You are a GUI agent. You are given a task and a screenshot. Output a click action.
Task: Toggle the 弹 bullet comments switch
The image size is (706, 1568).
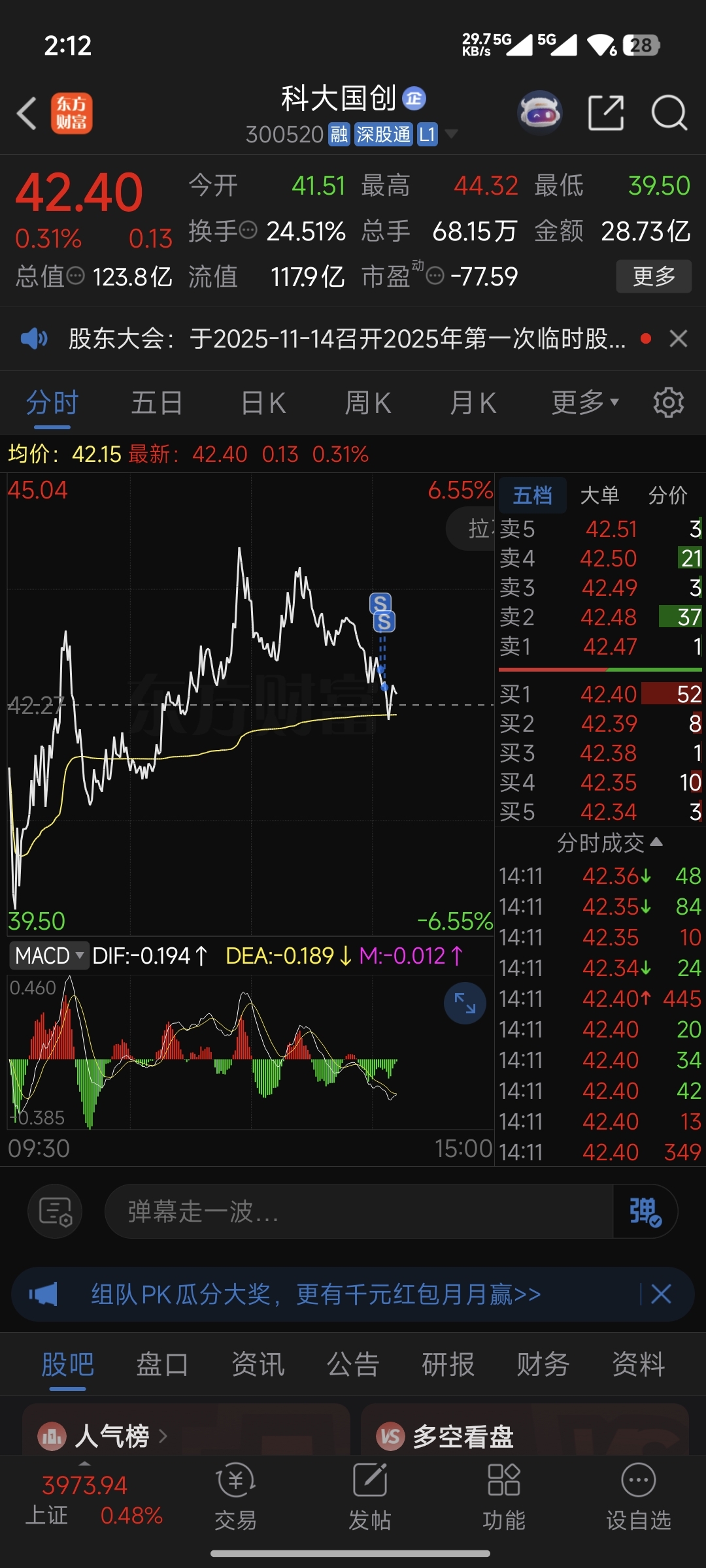(645, 1211)
